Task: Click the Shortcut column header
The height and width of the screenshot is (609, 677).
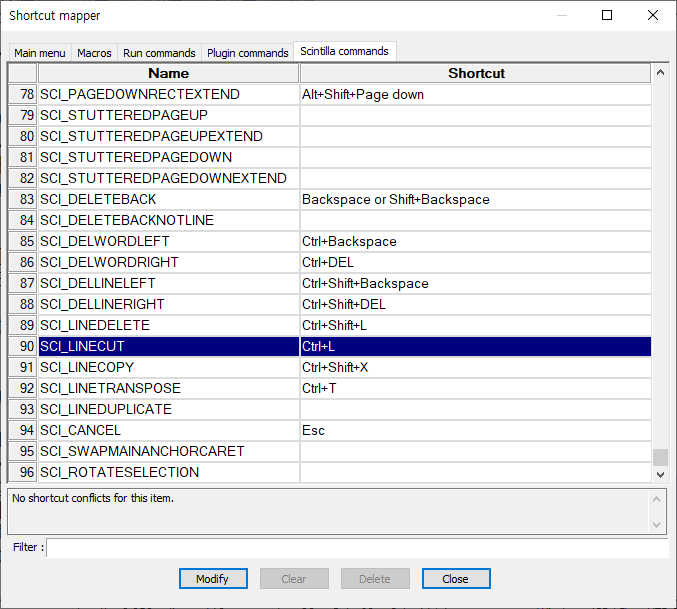Action: click(x=476, y=73)
